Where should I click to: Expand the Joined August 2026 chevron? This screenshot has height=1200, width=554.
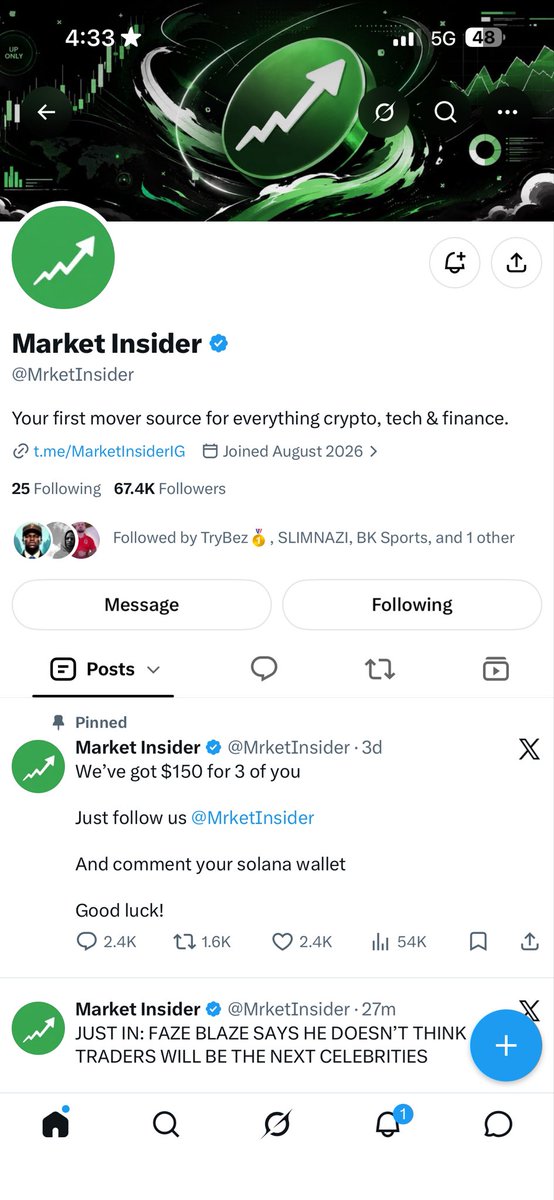click(373, 451)
